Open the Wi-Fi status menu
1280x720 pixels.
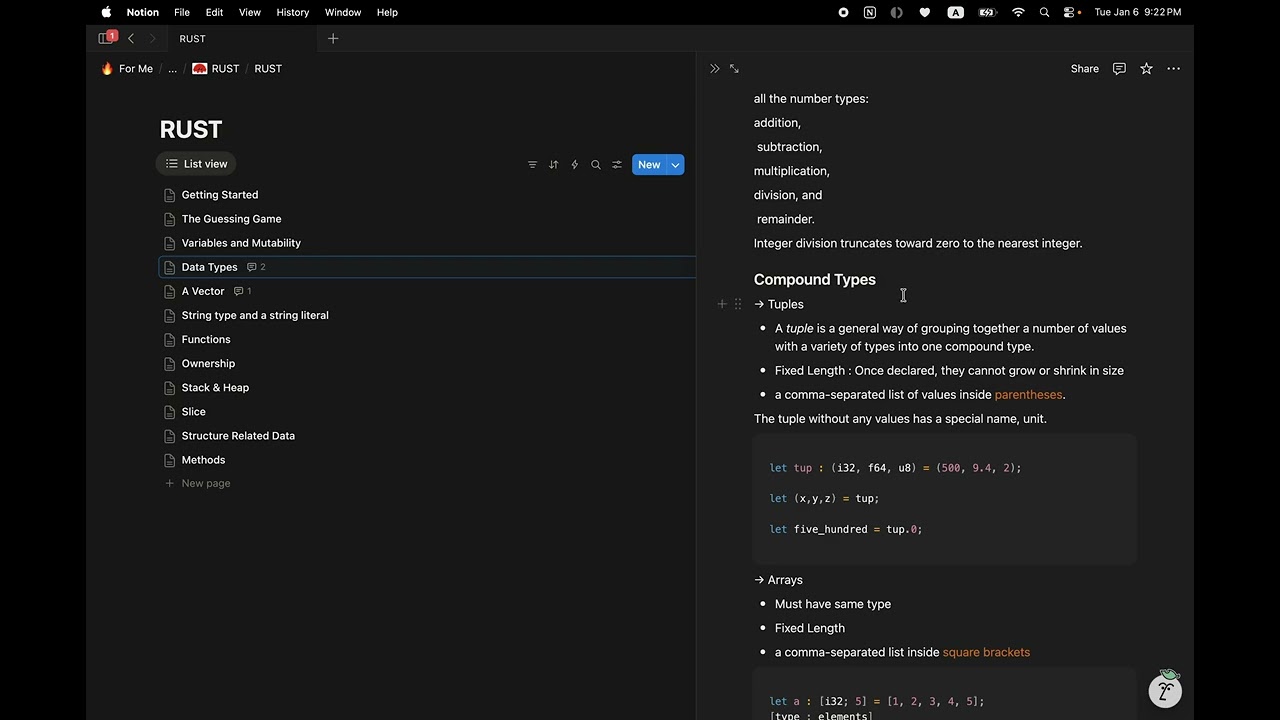coord(1018,12)
